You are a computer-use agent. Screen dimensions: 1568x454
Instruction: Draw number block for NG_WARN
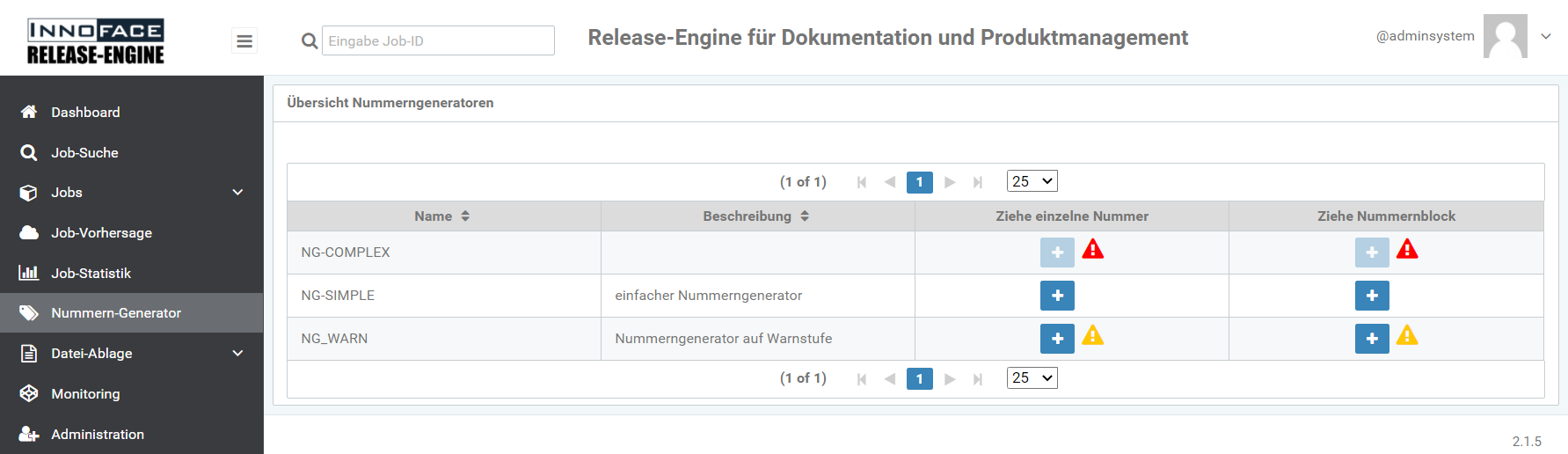pyautogui.click(x=1371, y=339)
